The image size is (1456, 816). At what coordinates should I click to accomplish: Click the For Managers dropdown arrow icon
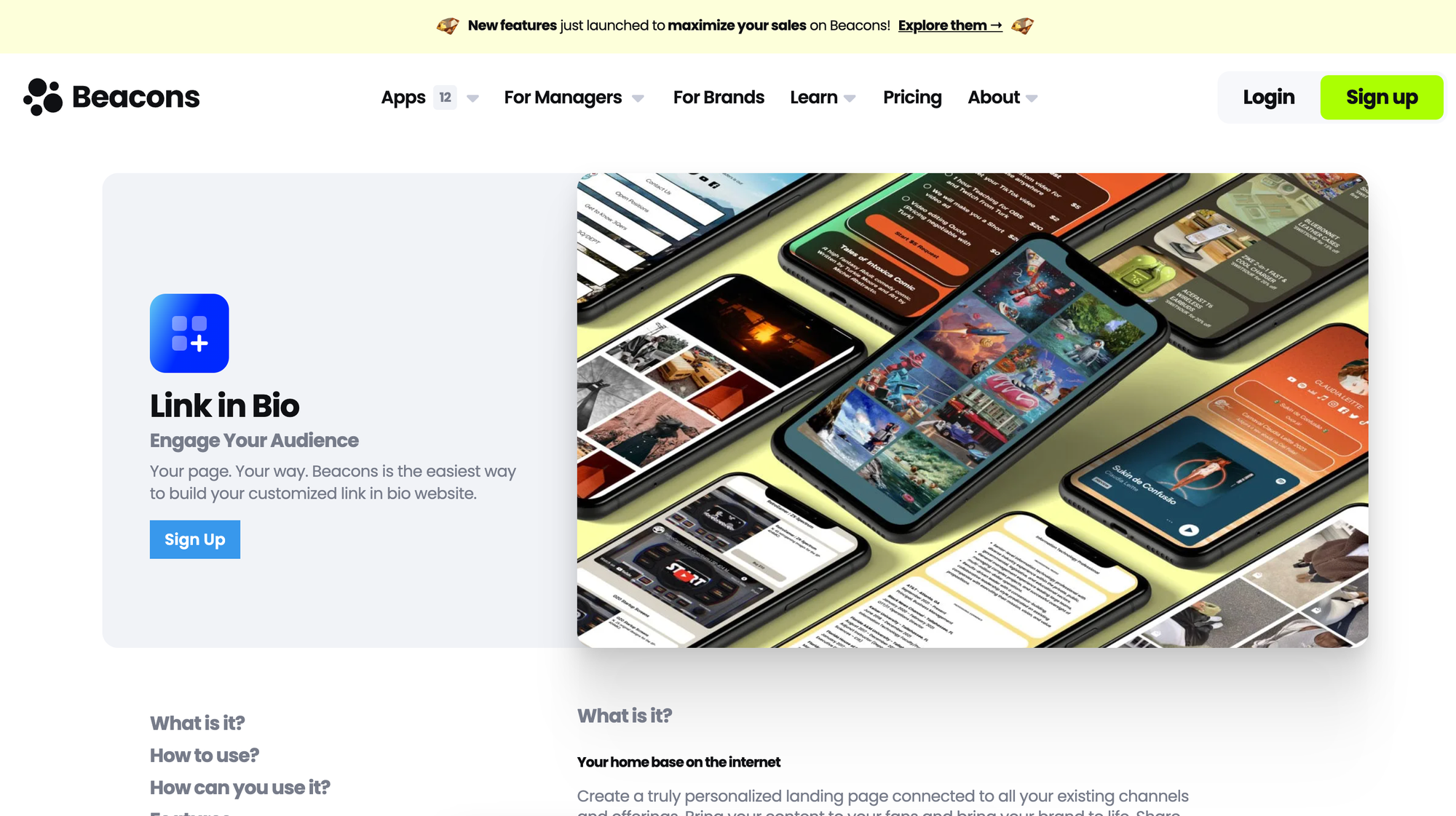[639, 98]
